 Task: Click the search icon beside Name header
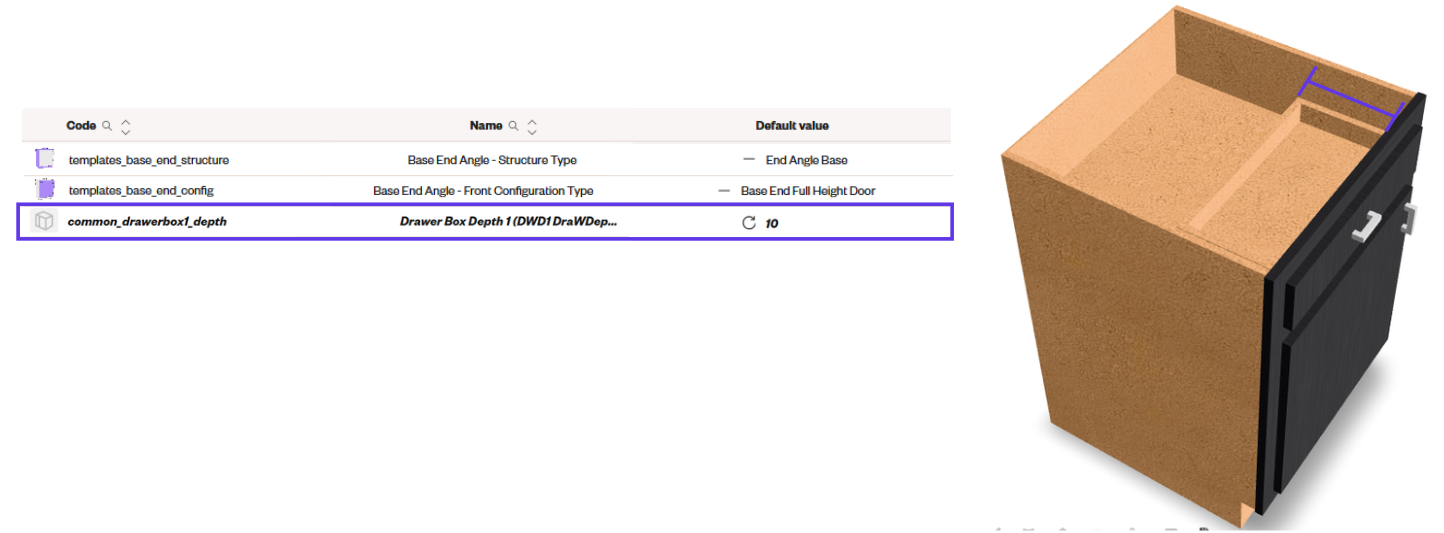pyautogui.click(x=513, y=126)
